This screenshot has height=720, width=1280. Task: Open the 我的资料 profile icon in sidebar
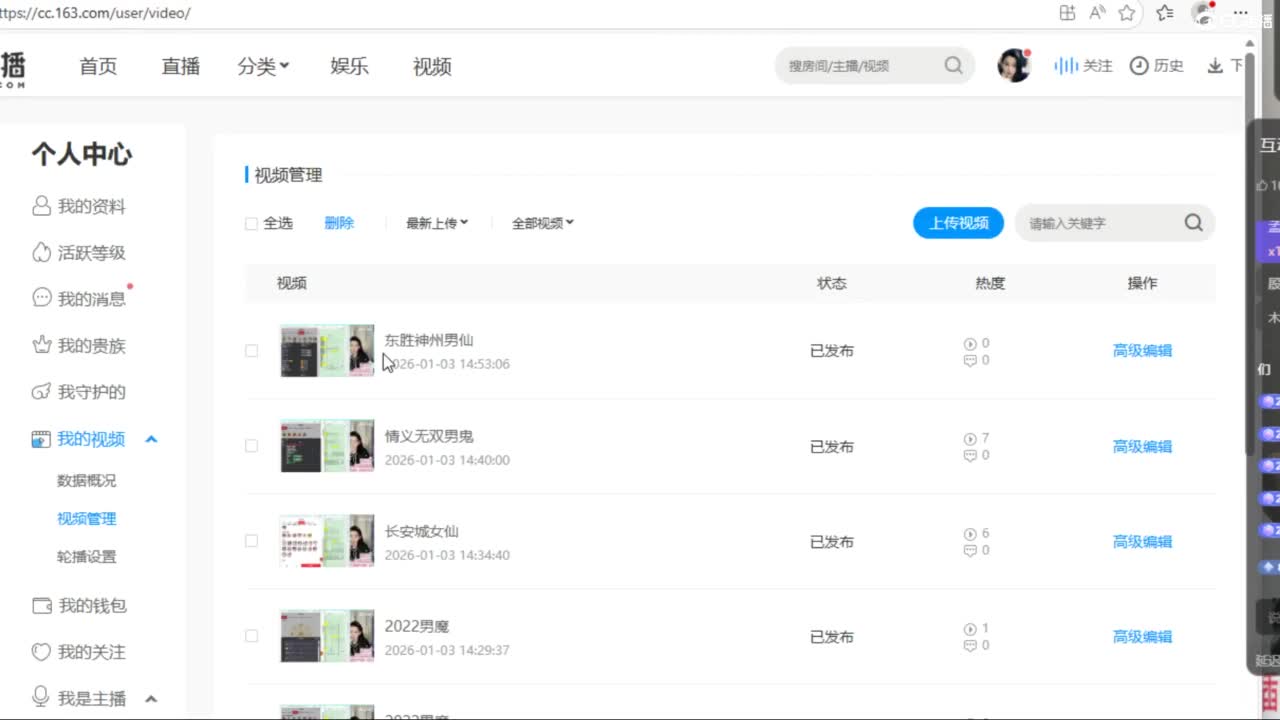[41, 206]
